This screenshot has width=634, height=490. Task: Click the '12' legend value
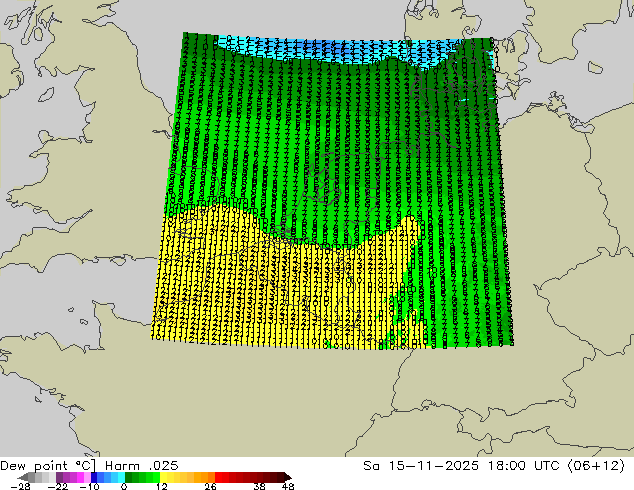pos(162,486)
